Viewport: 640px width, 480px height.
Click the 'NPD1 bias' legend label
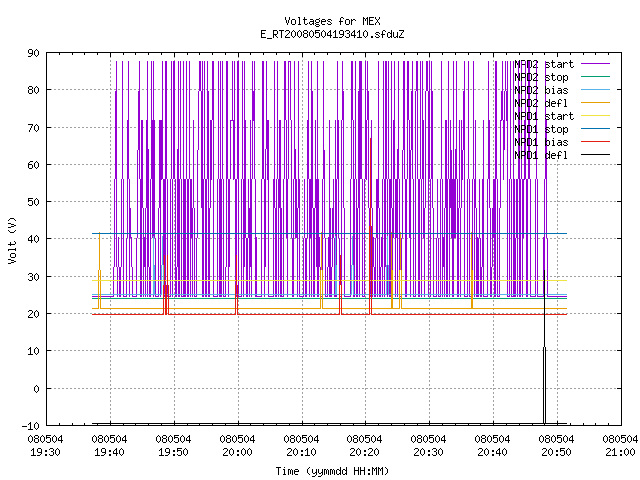(541, 142)
